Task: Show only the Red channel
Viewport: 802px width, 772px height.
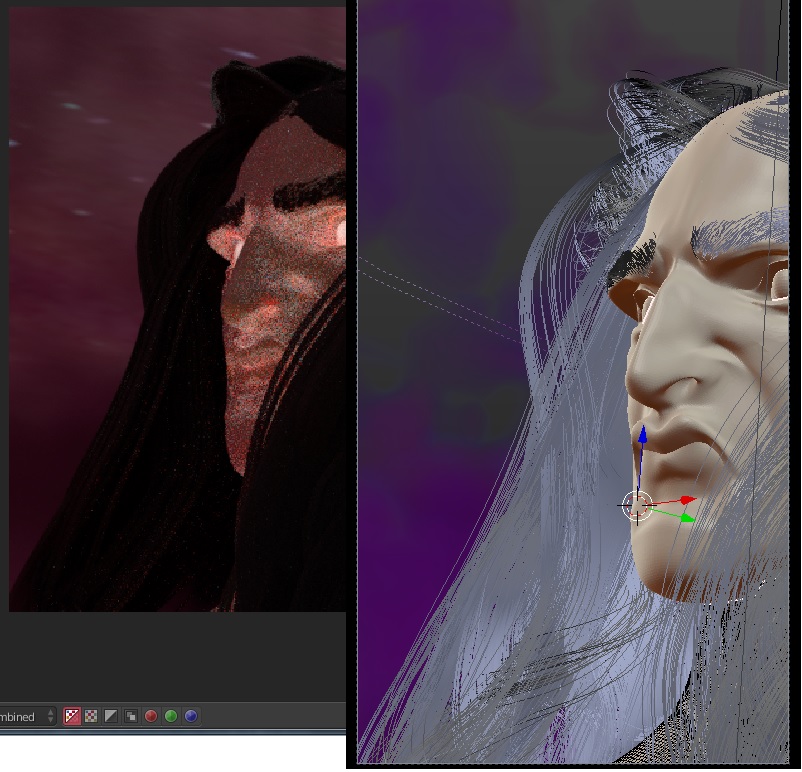Action: pyautogui.click(x=151, y=716)
